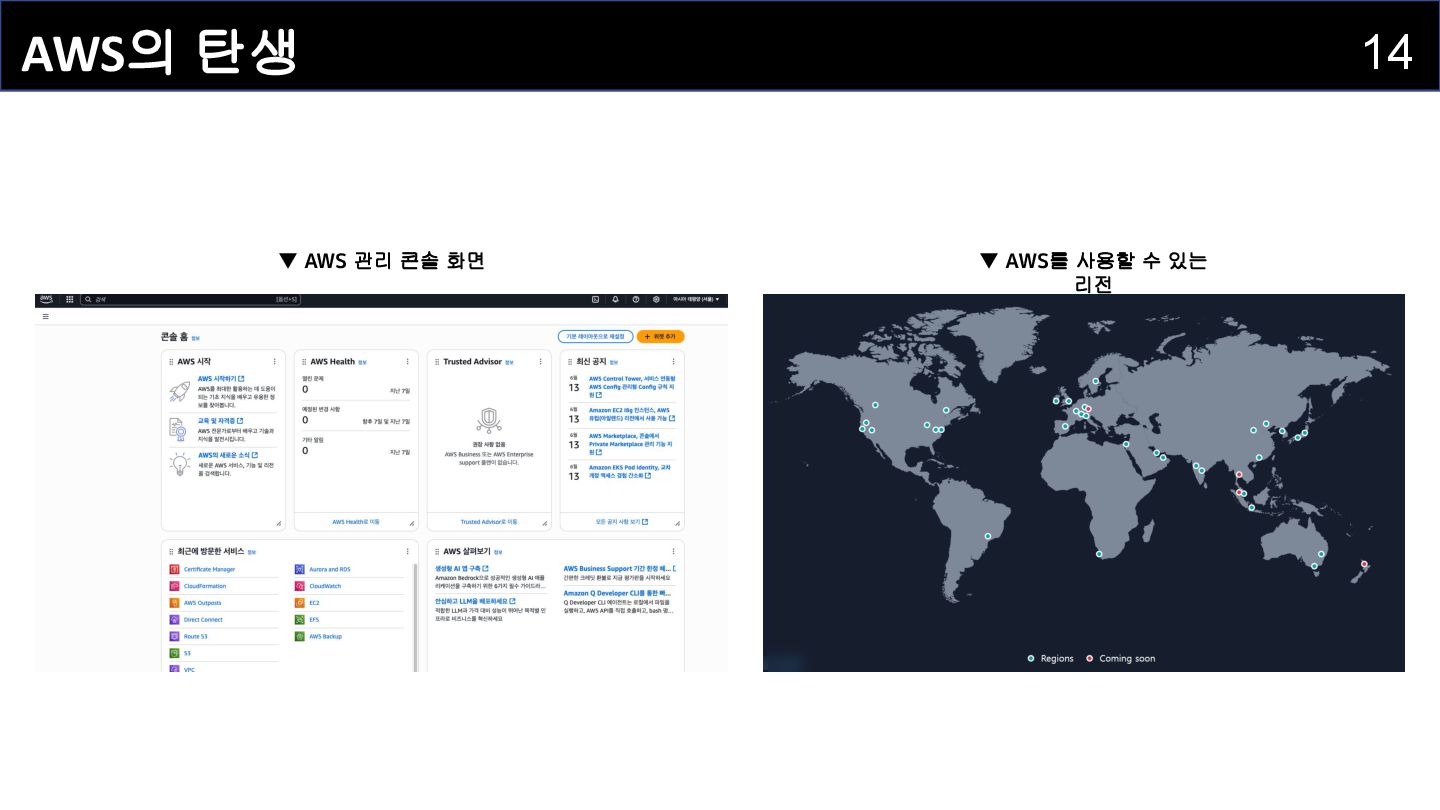Open the 최근에 방문한 서비스 widget kebab menu

408,551
